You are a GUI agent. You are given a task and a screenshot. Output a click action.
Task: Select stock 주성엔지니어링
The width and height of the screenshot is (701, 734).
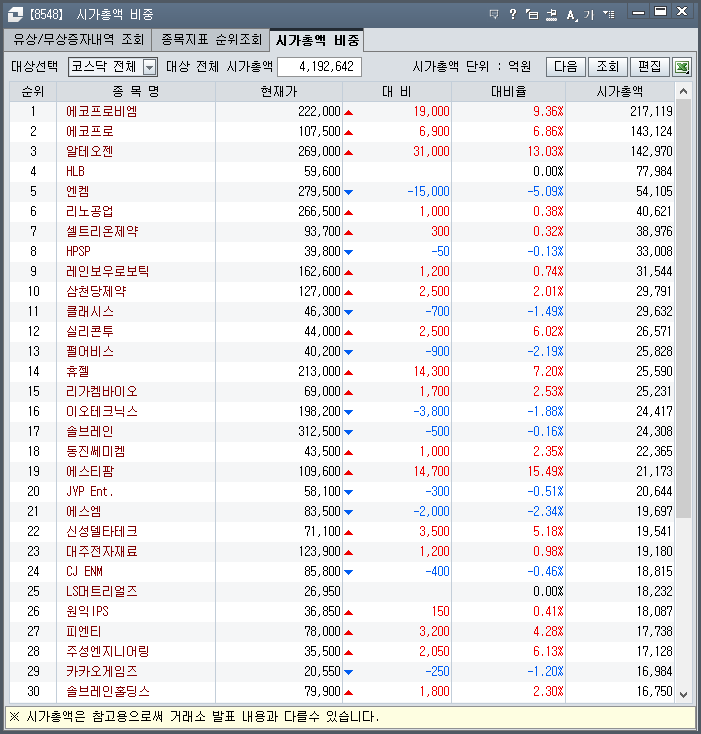tap(108, 652)
